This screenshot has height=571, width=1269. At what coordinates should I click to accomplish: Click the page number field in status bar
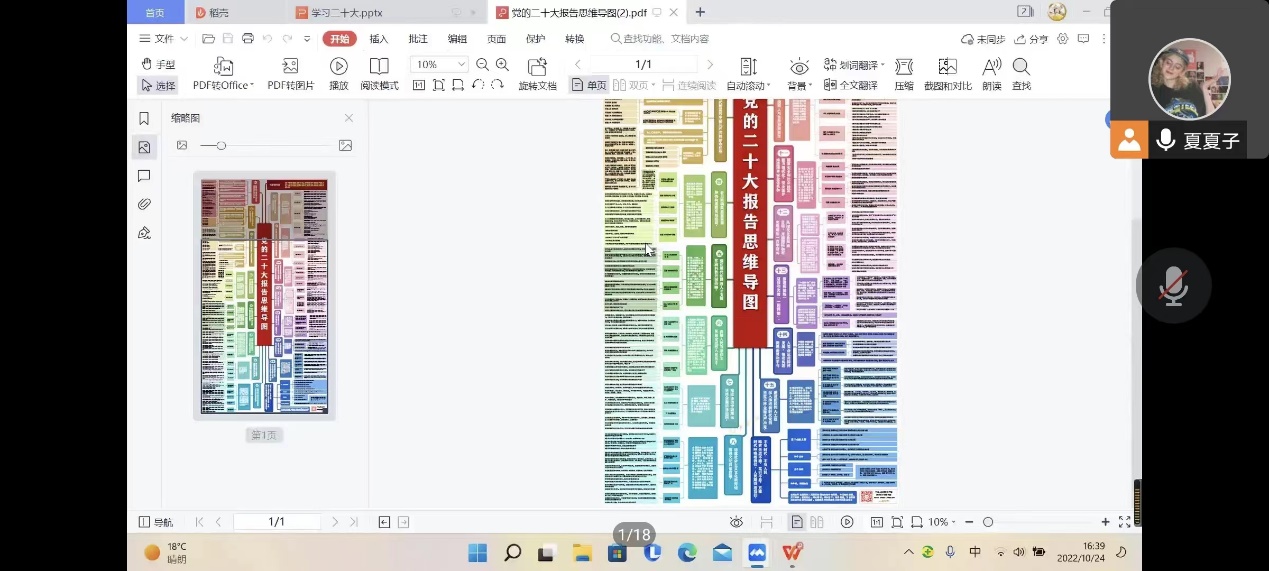coord(277,522)
